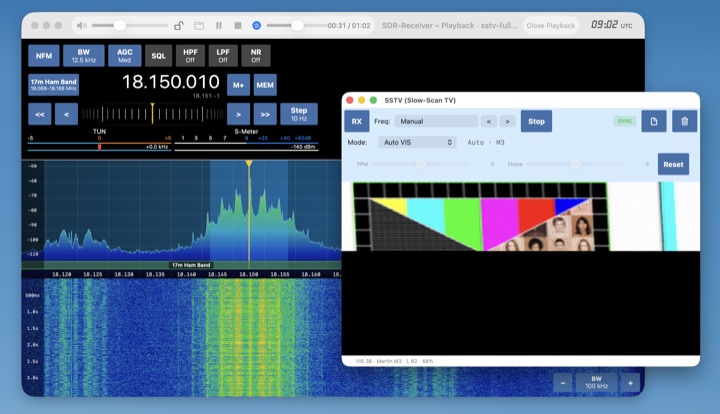Open the Mode Auto VIS dropdown
Screen dimensions: 720x414
click(417, 142)
